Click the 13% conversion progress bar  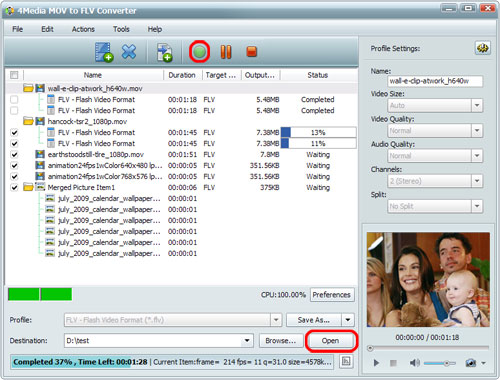318,132
